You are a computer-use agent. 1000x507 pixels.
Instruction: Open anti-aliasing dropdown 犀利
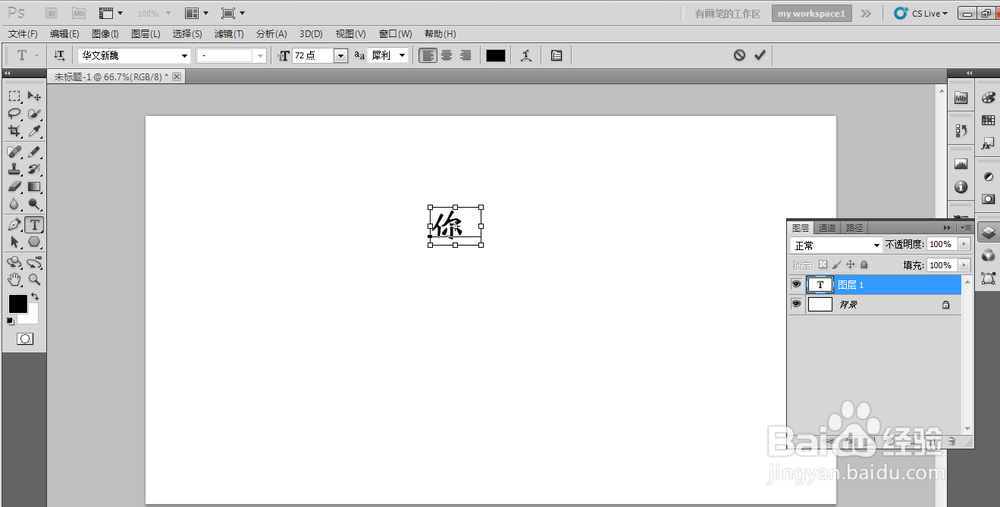click(x=388, y=55)
